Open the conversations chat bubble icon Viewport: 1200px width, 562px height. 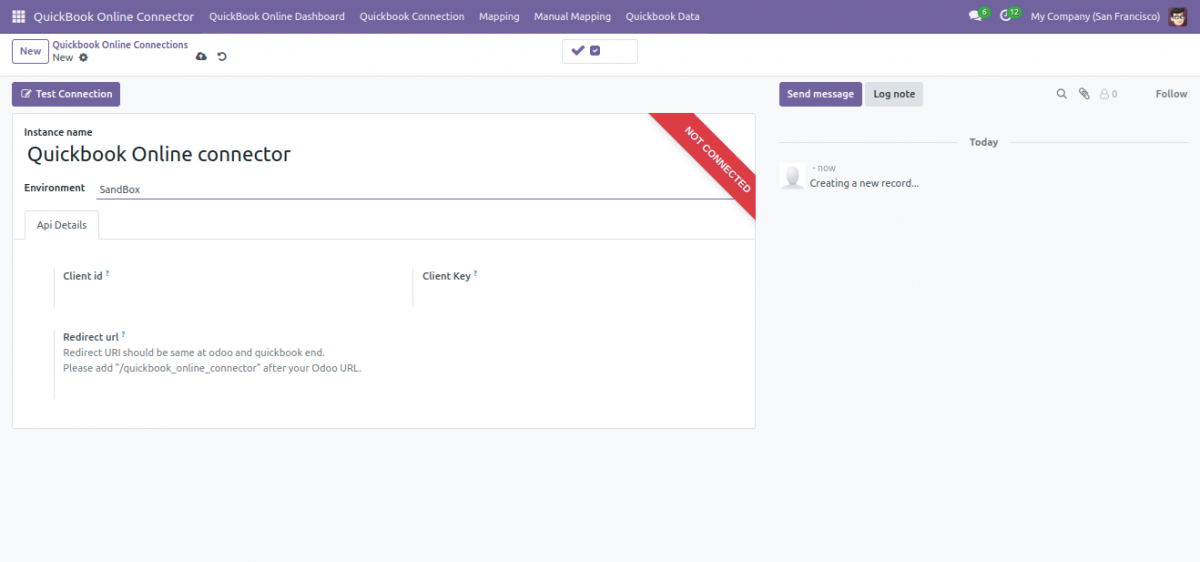[976, 16]
